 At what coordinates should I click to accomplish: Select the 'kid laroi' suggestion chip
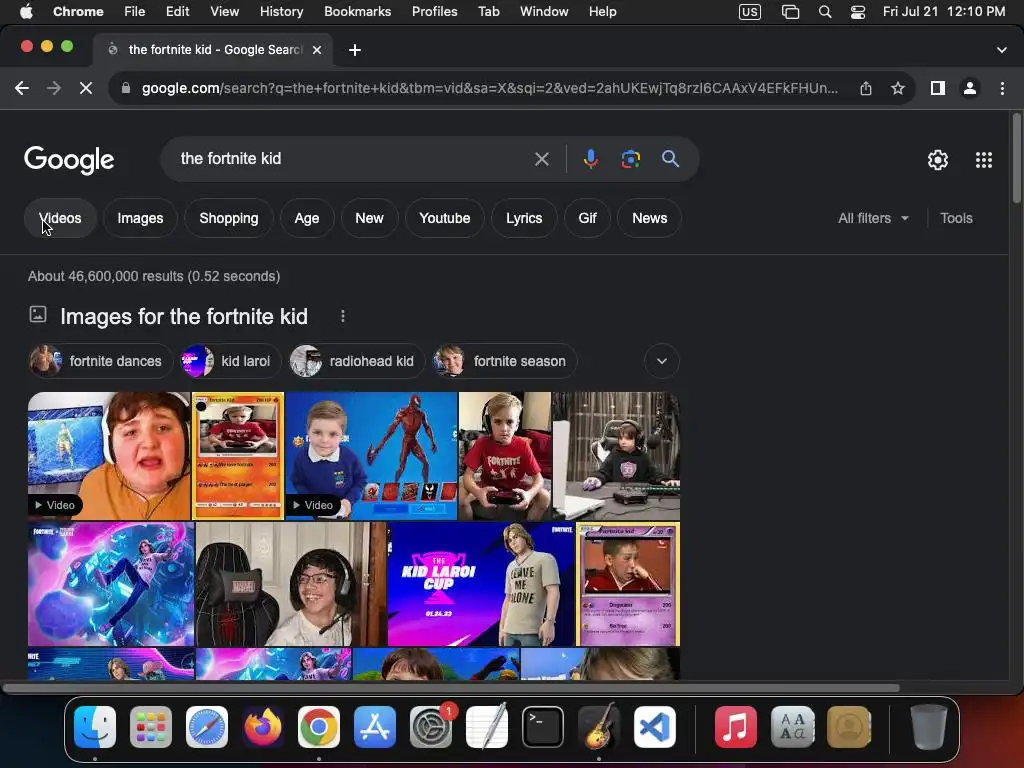coord(231,361)
